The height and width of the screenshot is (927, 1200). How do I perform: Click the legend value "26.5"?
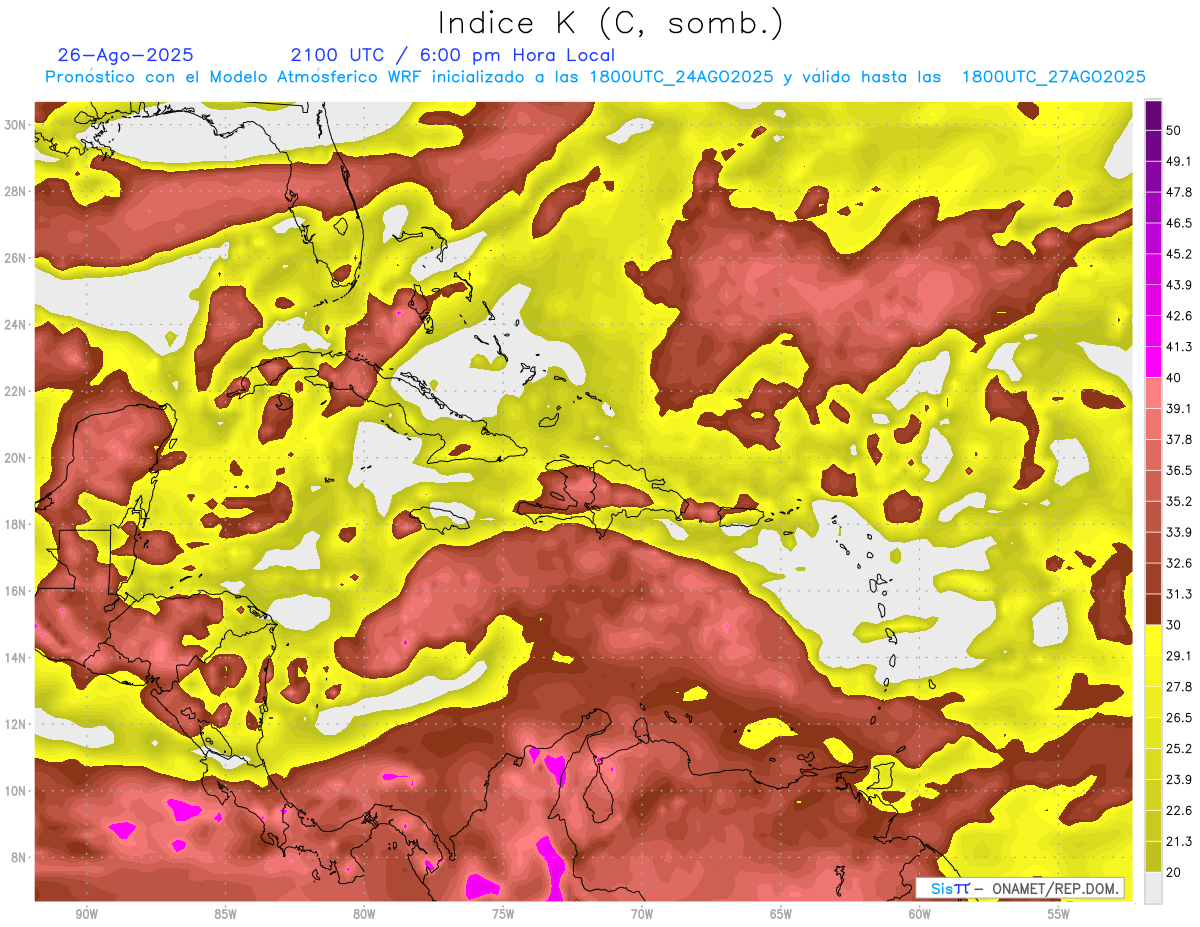click(x=1179, y=718)
